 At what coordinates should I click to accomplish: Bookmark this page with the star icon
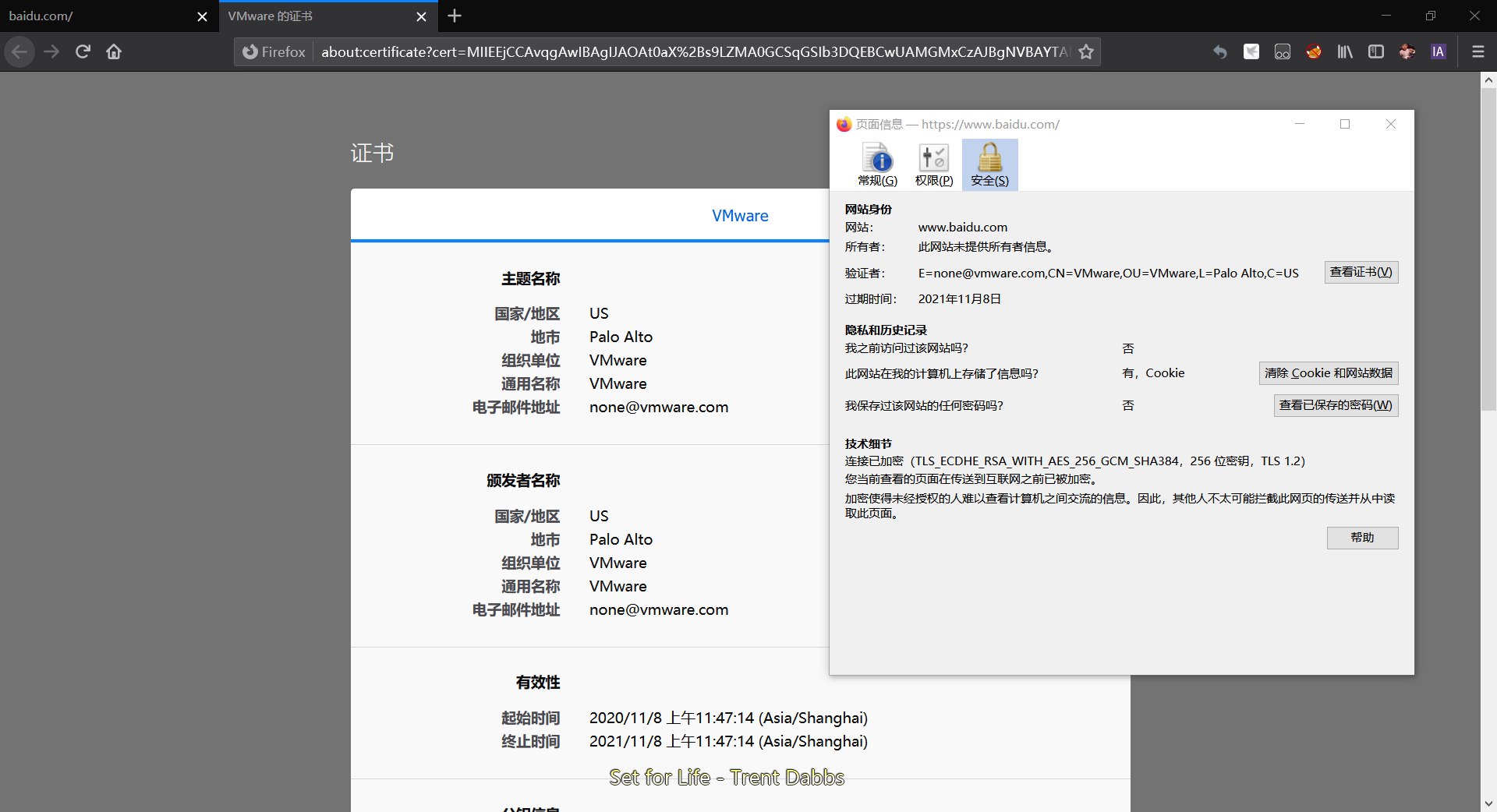(x=1086, y=51)
